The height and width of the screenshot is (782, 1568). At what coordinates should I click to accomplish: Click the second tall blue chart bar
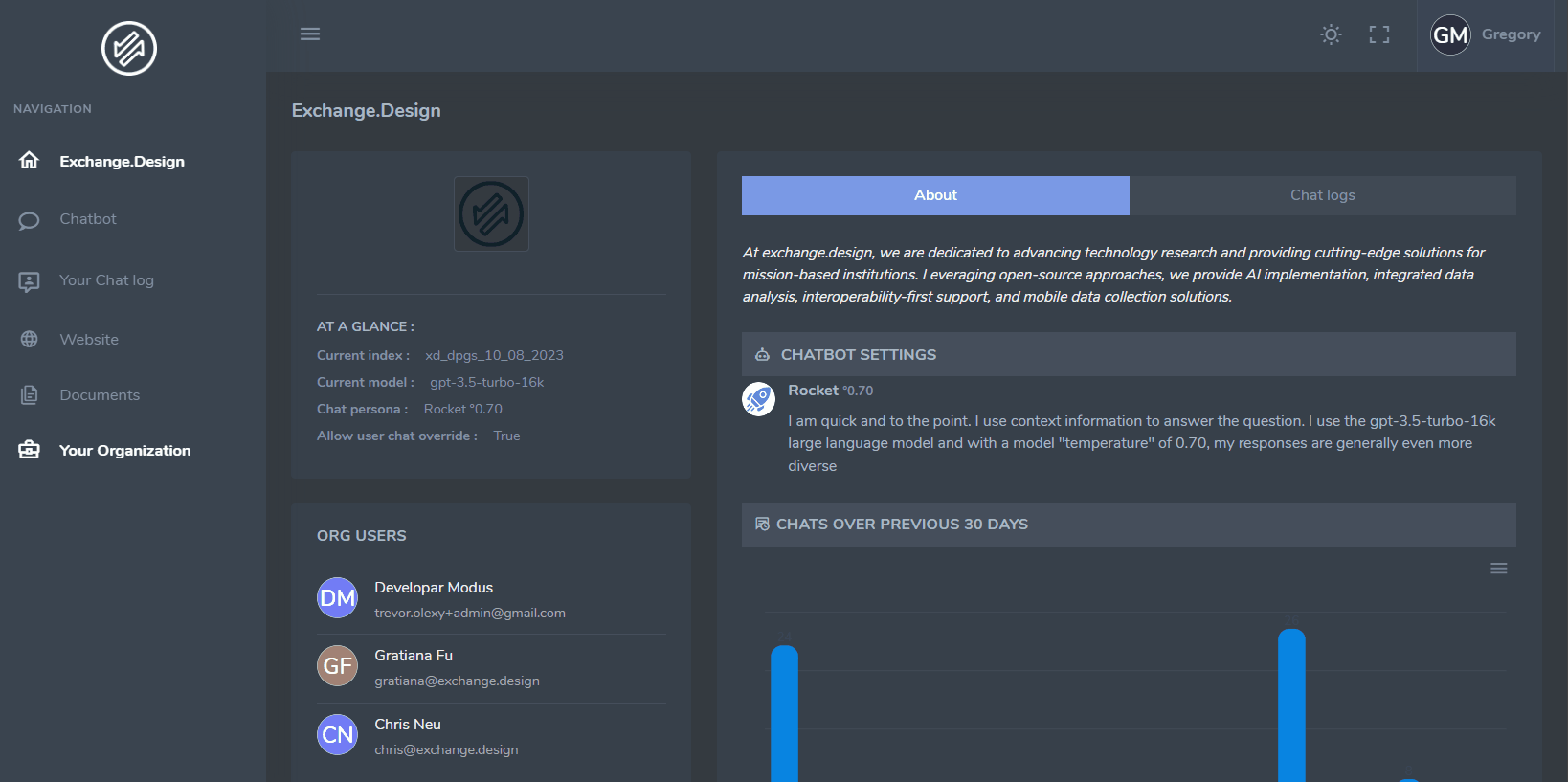1291,705
